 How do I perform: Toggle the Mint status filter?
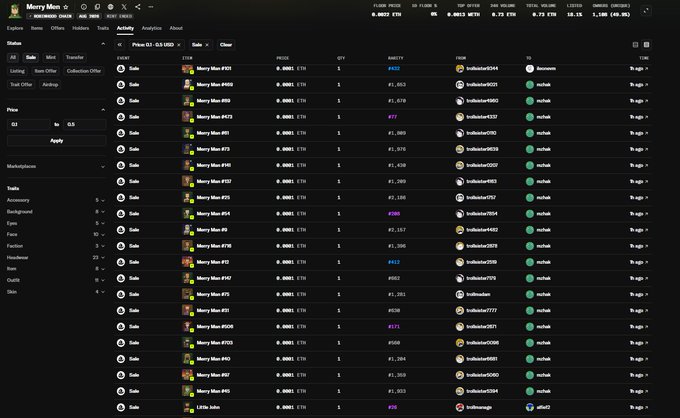[x=51, y=57]
